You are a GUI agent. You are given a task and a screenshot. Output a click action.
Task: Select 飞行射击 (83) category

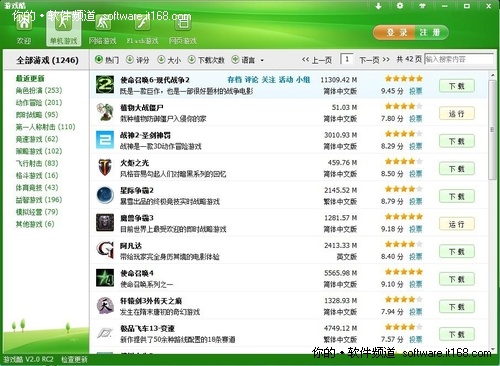pos(37,163)
